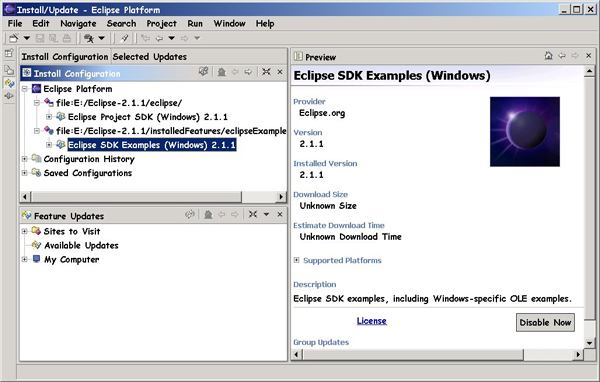Open the File menu
This screenshot has width=600, height=382.
point(15,24)
